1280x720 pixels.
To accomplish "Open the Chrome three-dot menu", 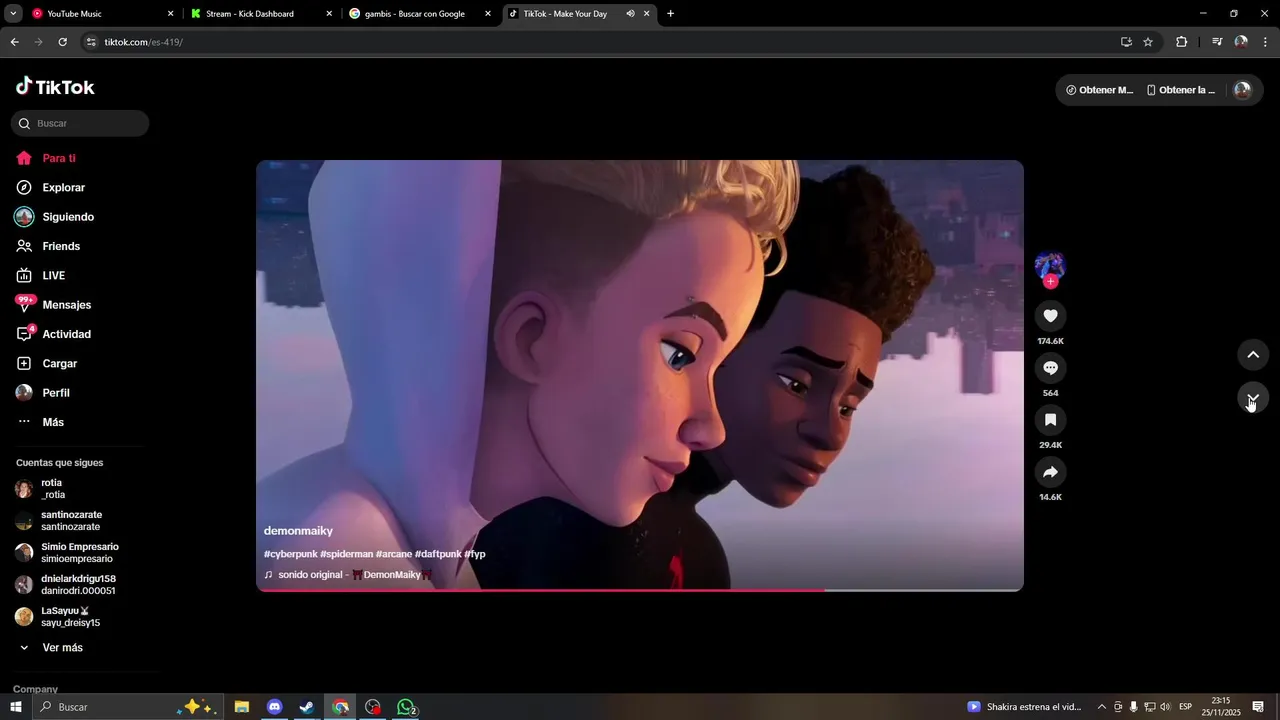I will (x=1265, y=42).
